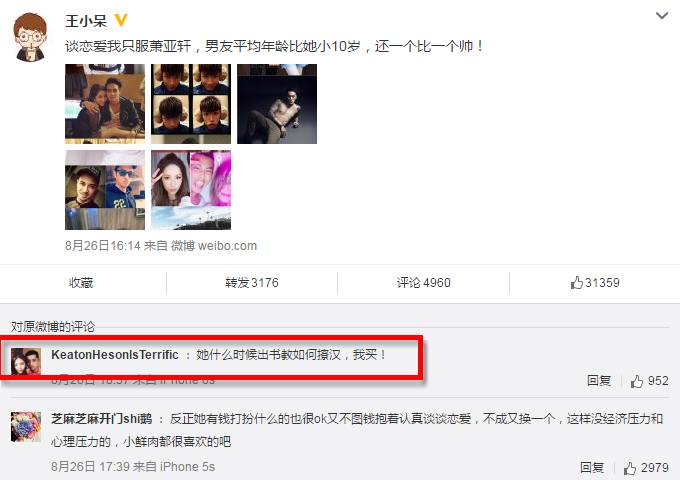Viewport: 680px width, 480px height.
Task: Like the post with 31359 thumbs-up
Action: 595,283
